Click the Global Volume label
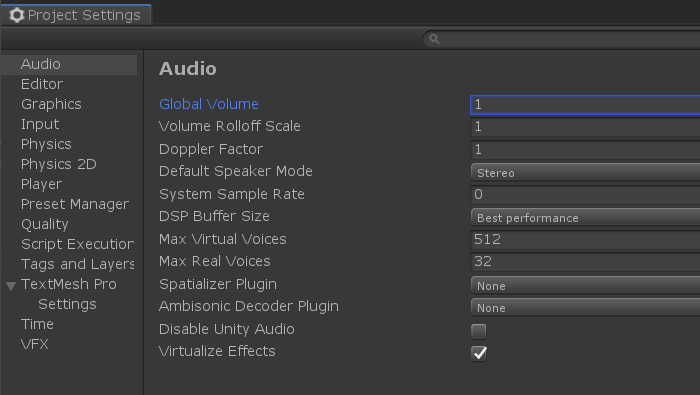Screen dimensions: 700x395 tap(209, 104)
